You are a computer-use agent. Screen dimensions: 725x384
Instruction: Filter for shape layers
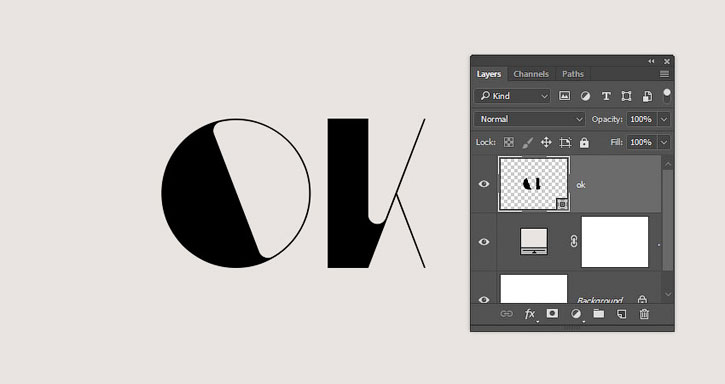(626, 96)
